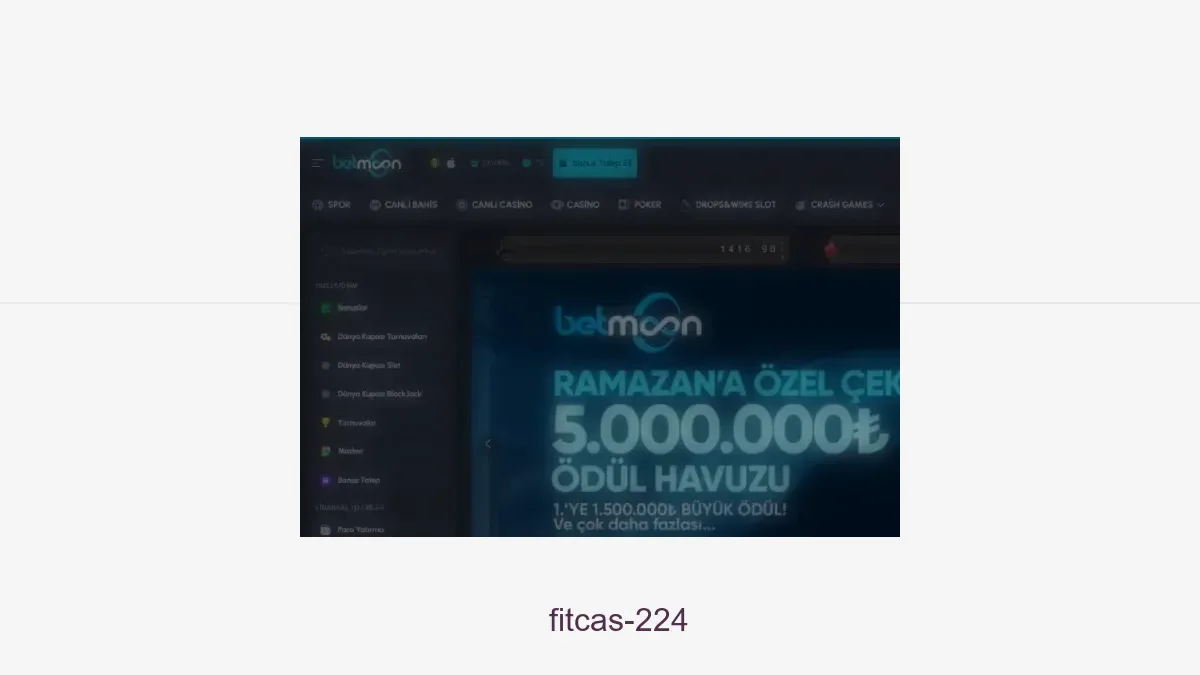Open Dünya Kupası Turnuvaları sidebar link
The width and height of the screenshot is (1200, 675).
[x=374, y=337]
